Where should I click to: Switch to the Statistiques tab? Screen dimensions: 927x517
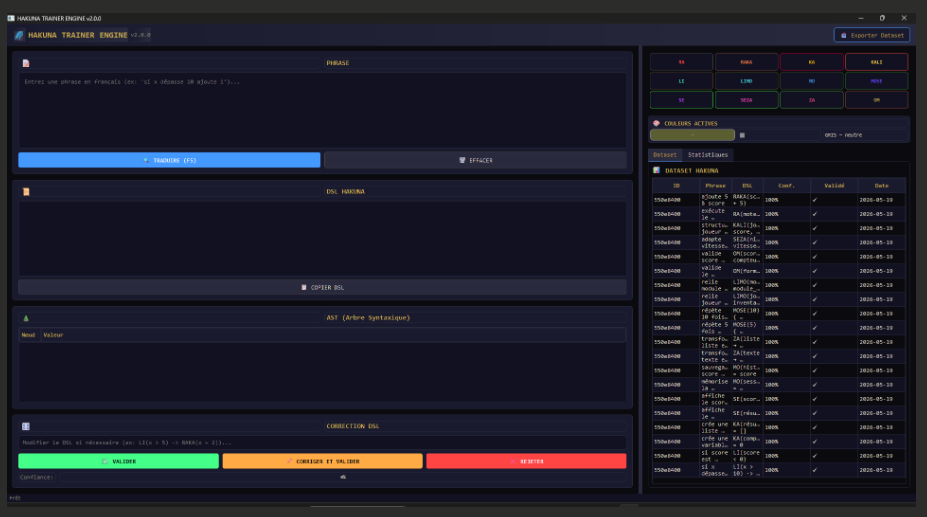(x=708, y=155)
